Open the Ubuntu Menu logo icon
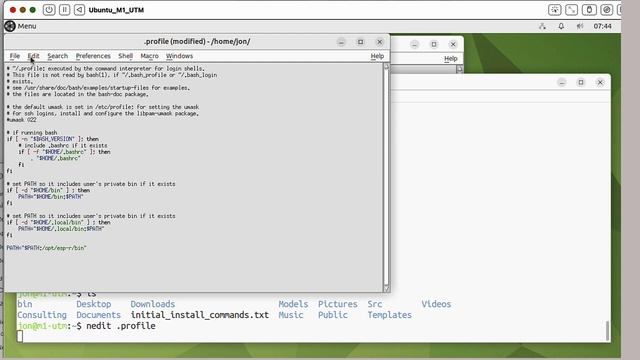The width and height of the screenshot is (640, 360). tap(10, 26)
